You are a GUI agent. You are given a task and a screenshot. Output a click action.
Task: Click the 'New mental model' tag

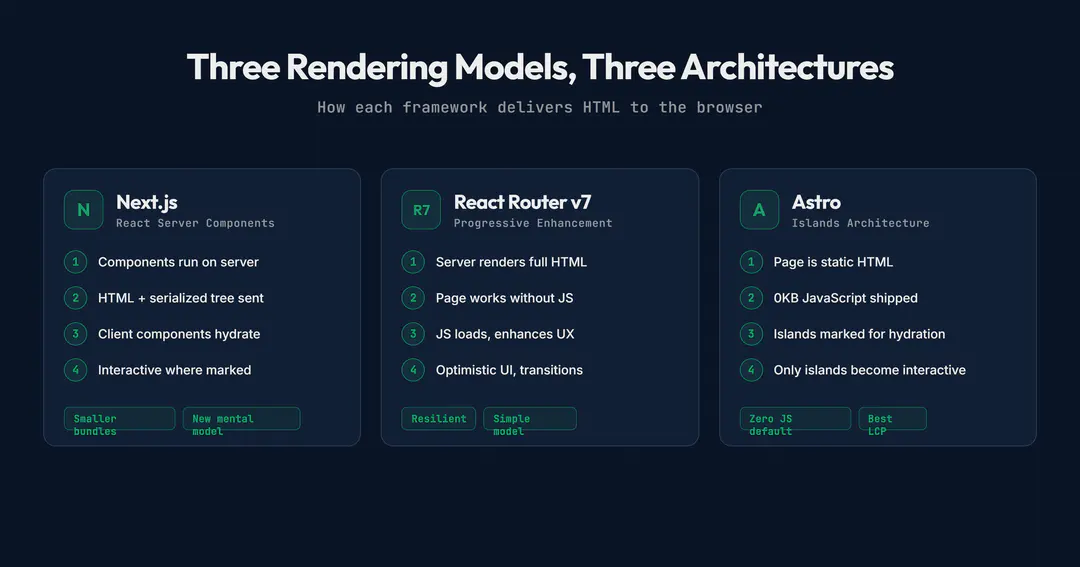point(242,419)
